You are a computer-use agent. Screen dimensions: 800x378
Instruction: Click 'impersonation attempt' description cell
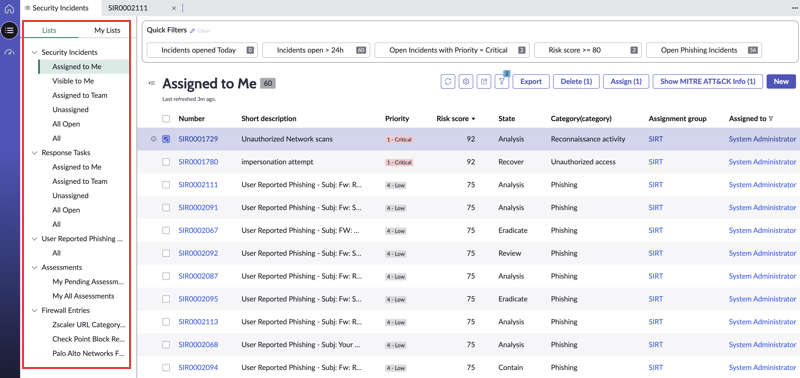tap(277, 162)
